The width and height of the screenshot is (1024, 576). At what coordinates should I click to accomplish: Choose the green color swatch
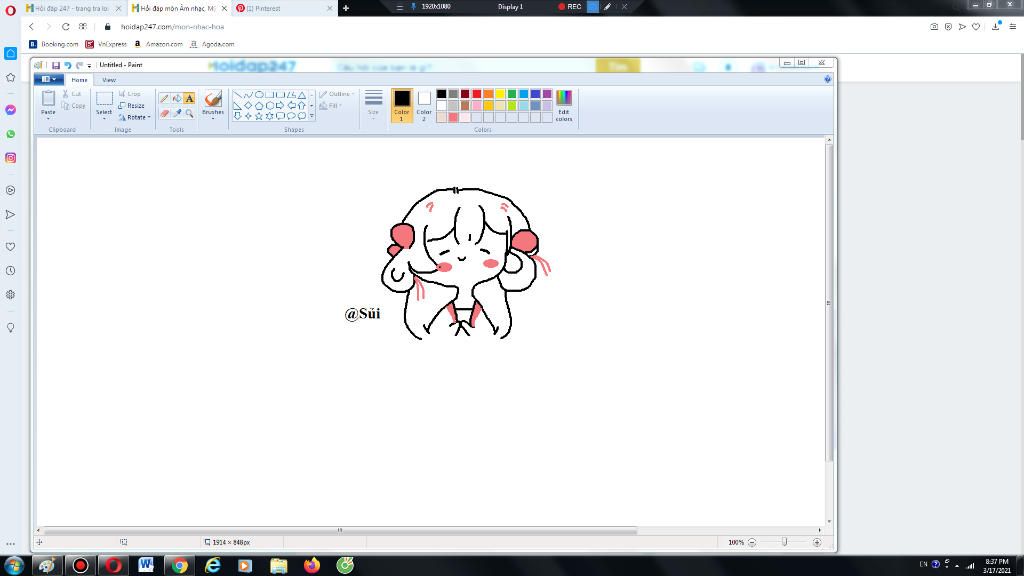[x=512, y=94]
